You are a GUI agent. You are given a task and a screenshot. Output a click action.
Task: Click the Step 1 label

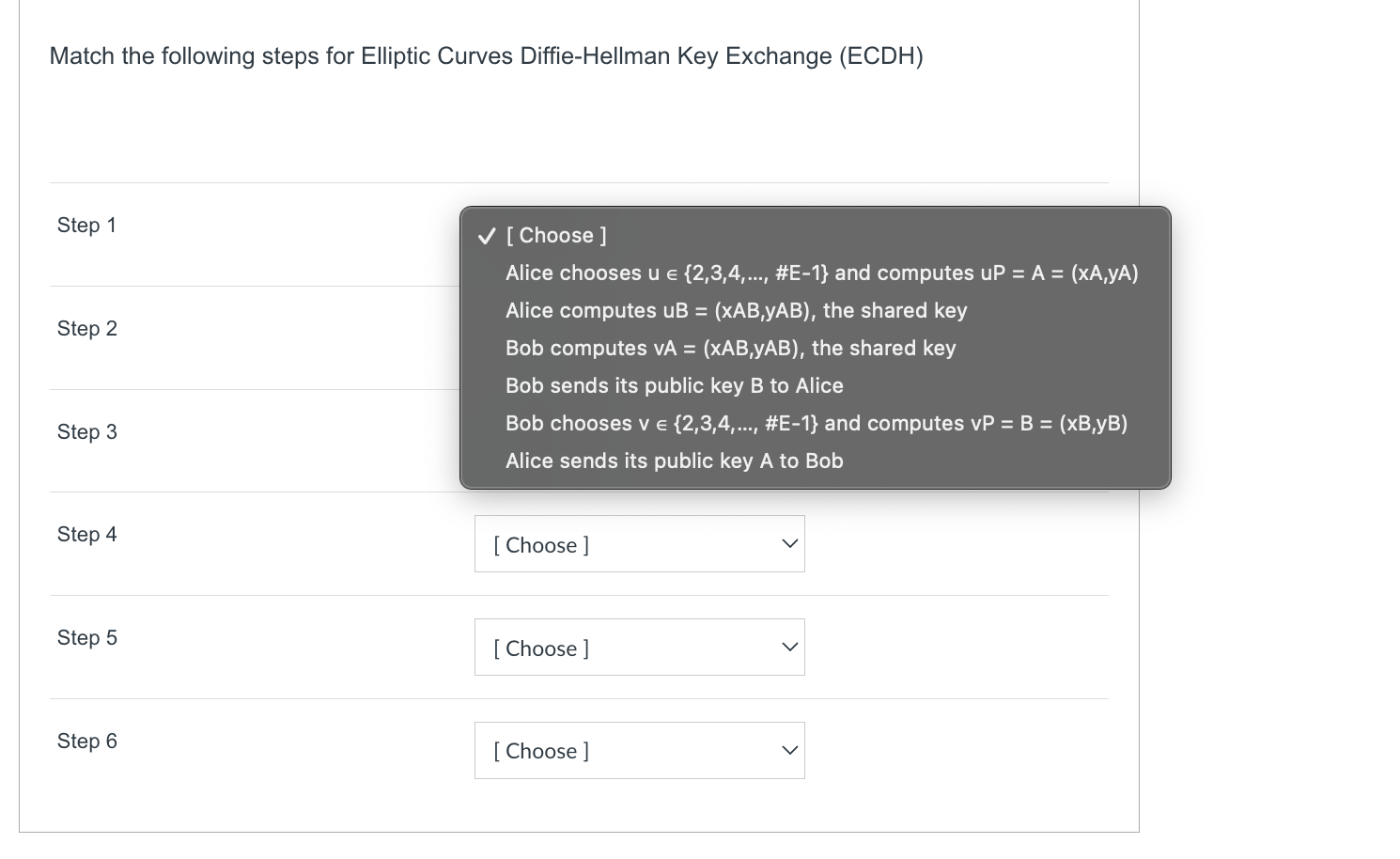86,225
